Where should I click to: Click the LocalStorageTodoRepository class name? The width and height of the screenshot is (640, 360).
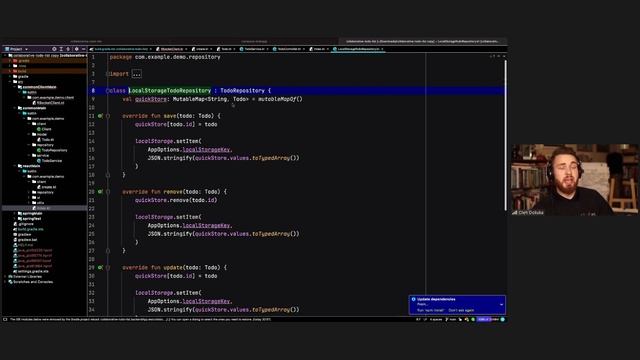[x=170, y=91]
